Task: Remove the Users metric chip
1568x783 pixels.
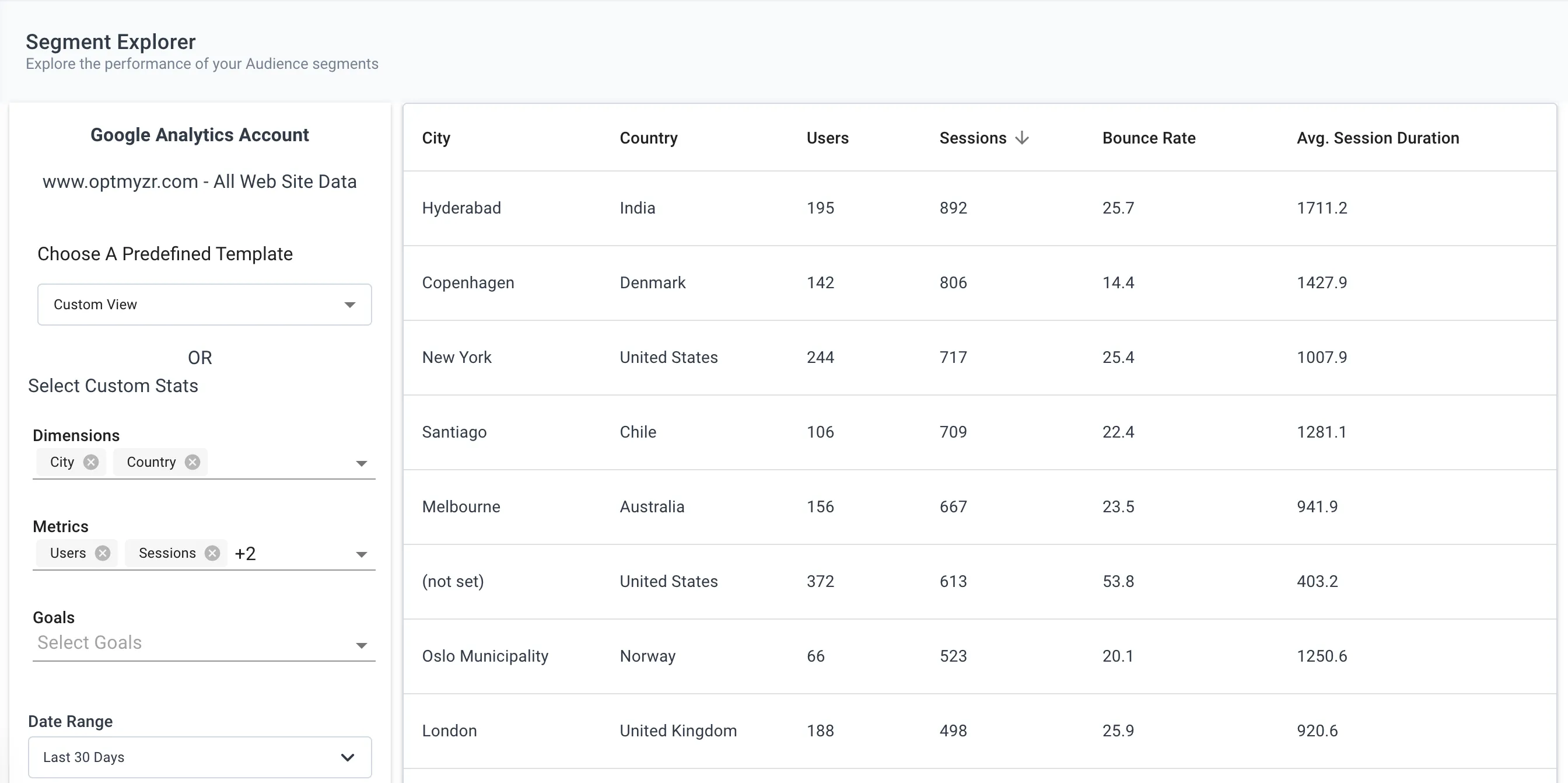Action: coord(103,553)
